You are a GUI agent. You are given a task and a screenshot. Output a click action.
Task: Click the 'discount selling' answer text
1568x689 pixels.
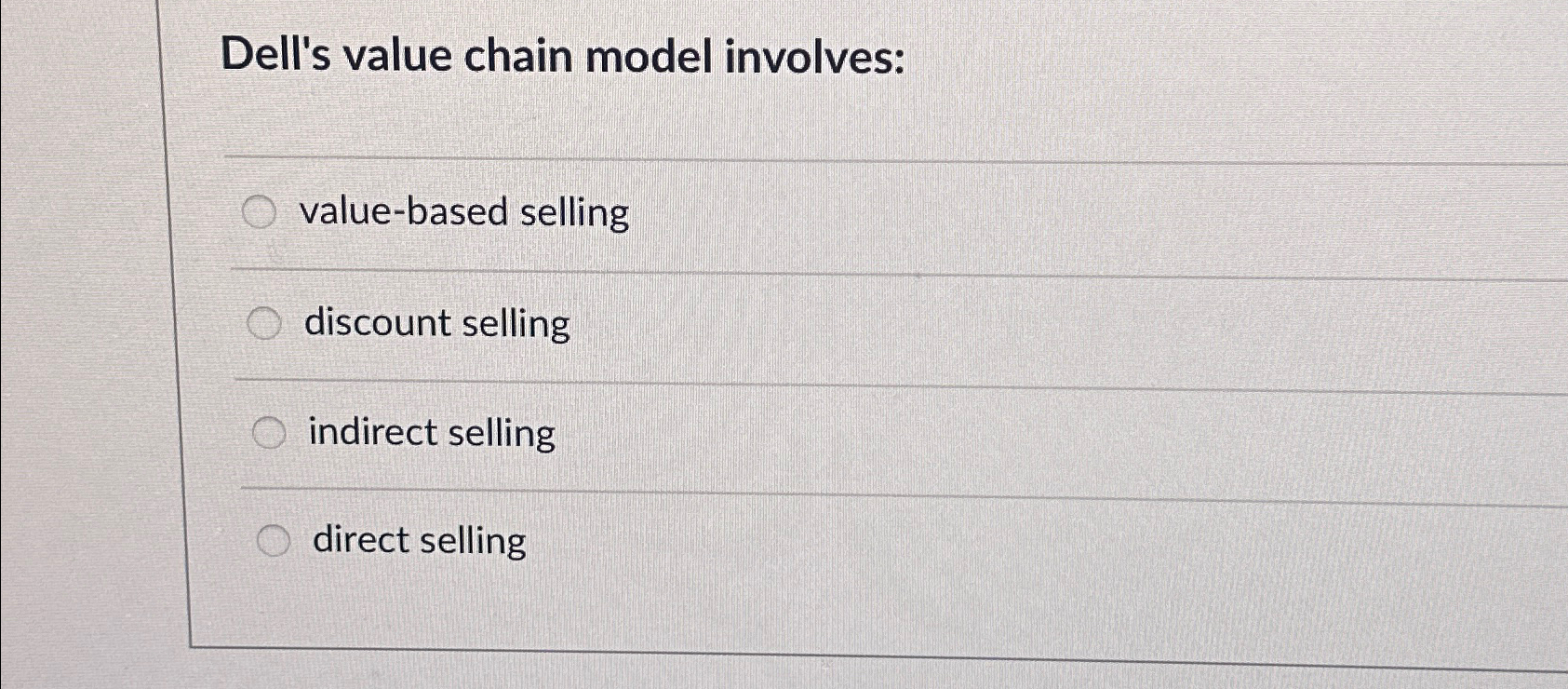(x=436, y=323)
